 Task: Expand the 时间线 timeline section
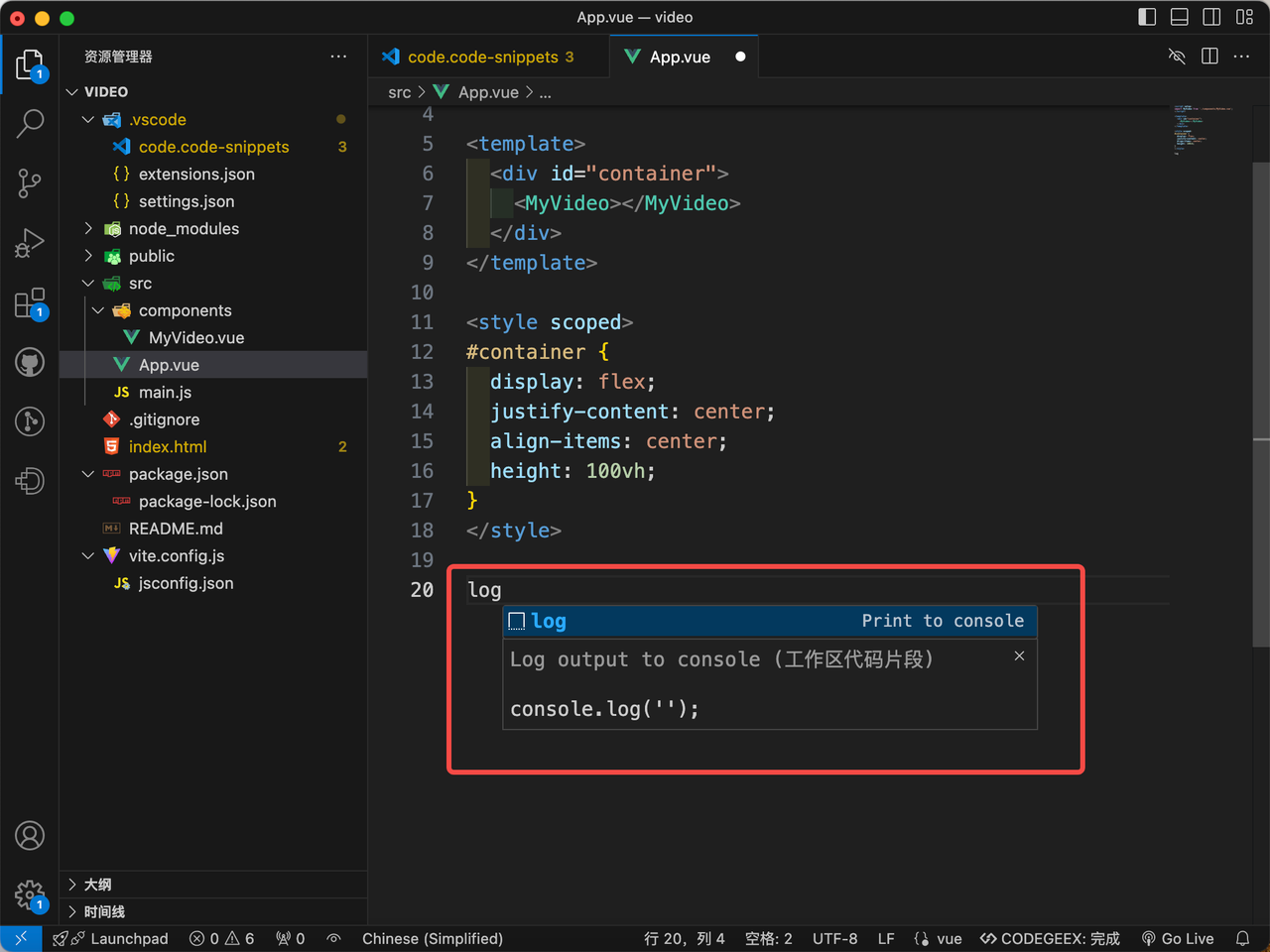pyautogui.click(x=213, y=911)
